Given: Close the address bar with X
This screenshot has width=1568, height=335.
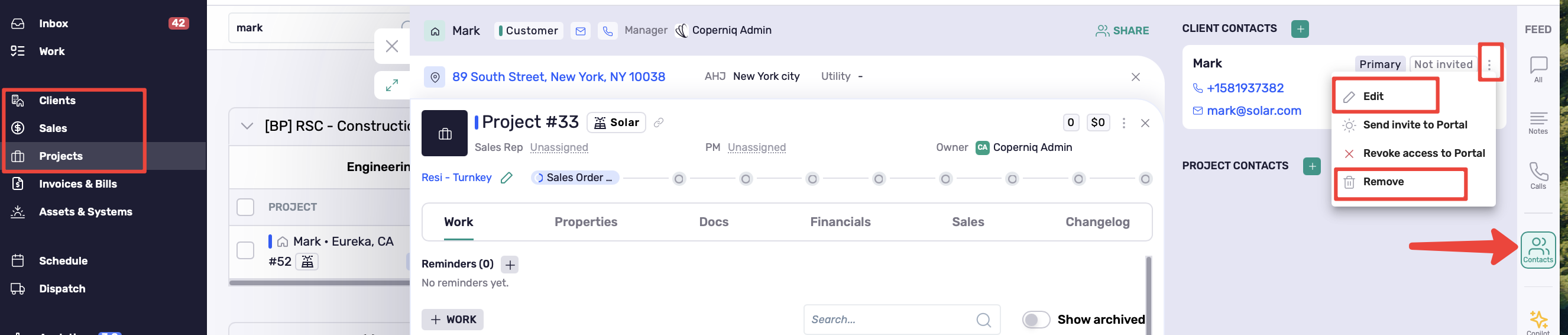Looking at the screenshot, I should pyautogui.click(x=1135, y=78).
